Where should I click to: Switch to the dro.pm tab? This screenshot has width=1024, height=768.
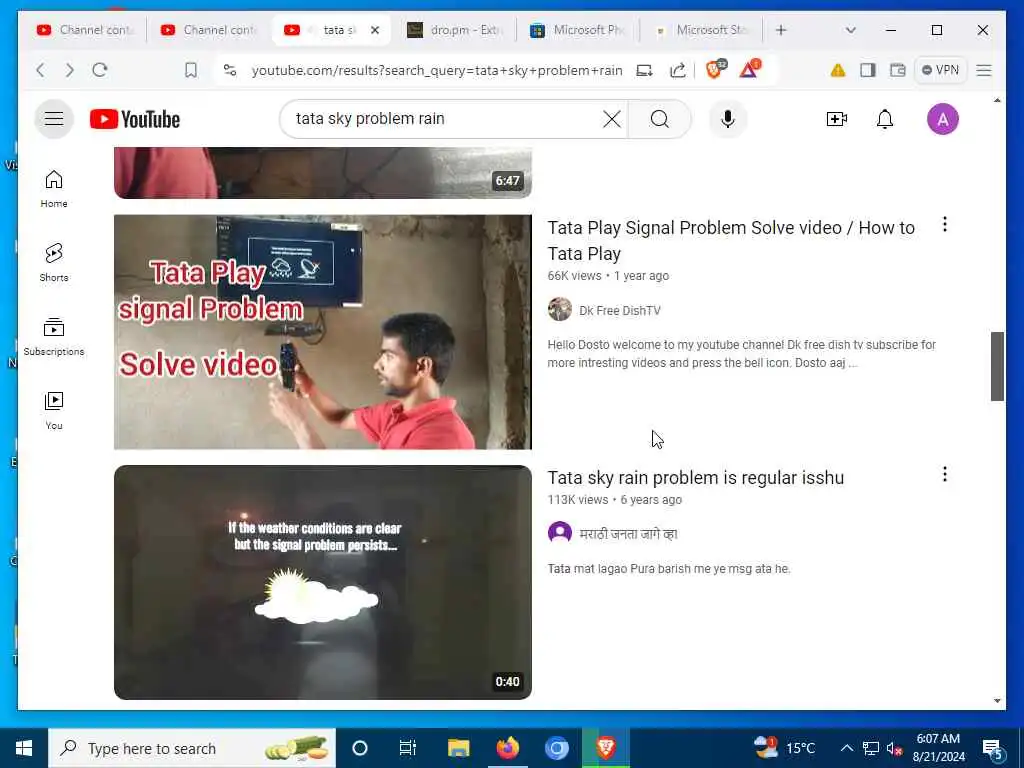(455, 30)
